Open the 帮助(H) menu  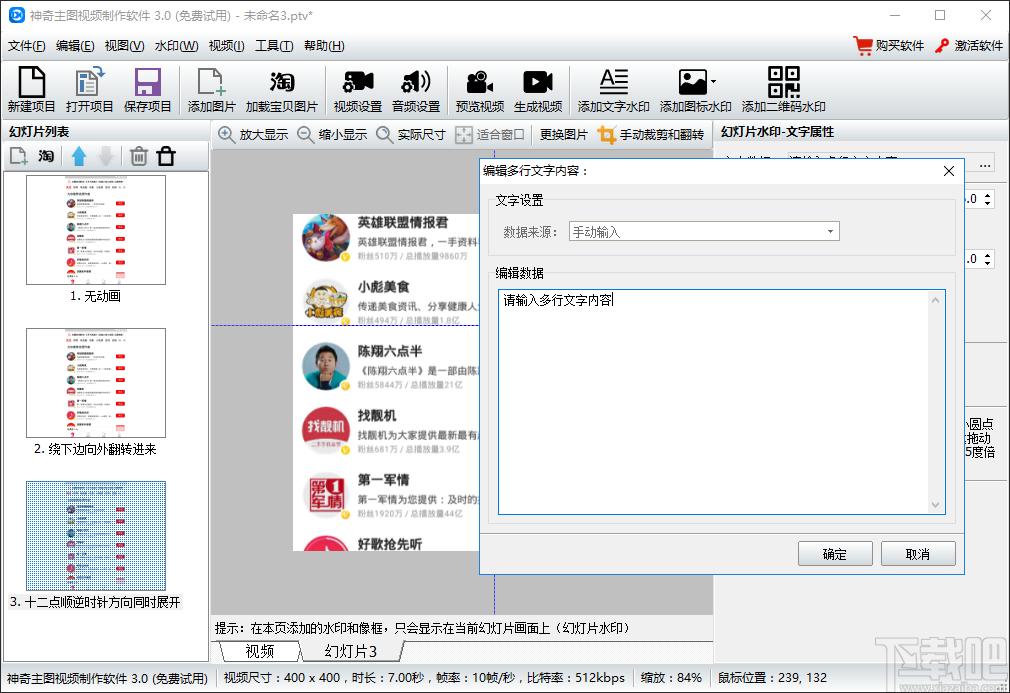[x=324, y=46]
